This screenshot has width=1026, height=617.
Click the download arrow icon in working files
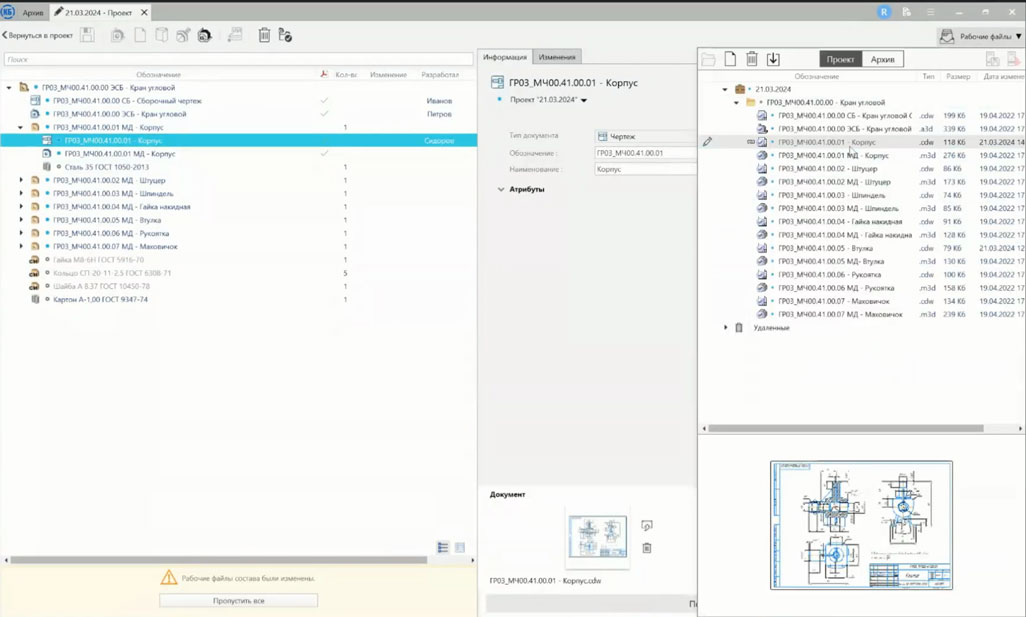pyautogui.click(x=773, y=59)
